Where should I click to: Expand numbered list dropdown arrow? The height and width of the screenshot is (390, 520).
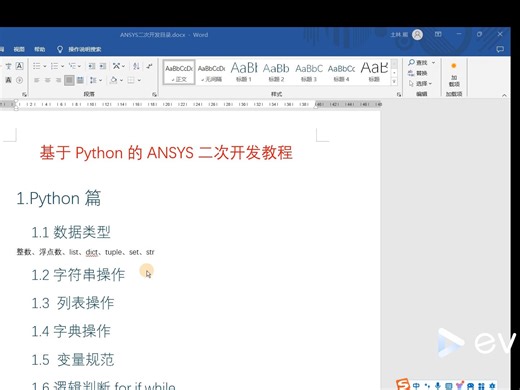tap(62, 66)
